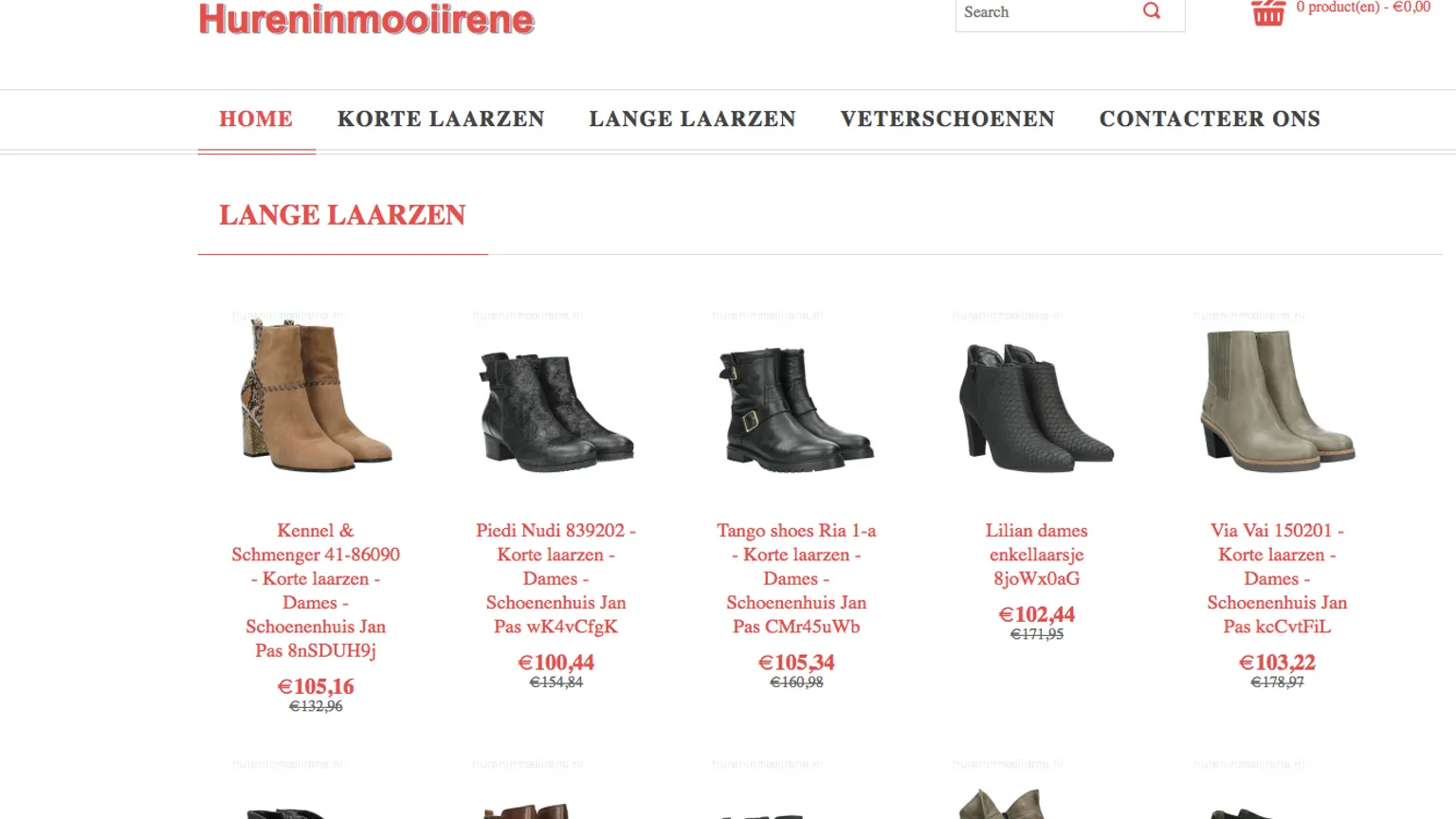
Task: Click the search magnifier icon
Action: coord(1152,11)
